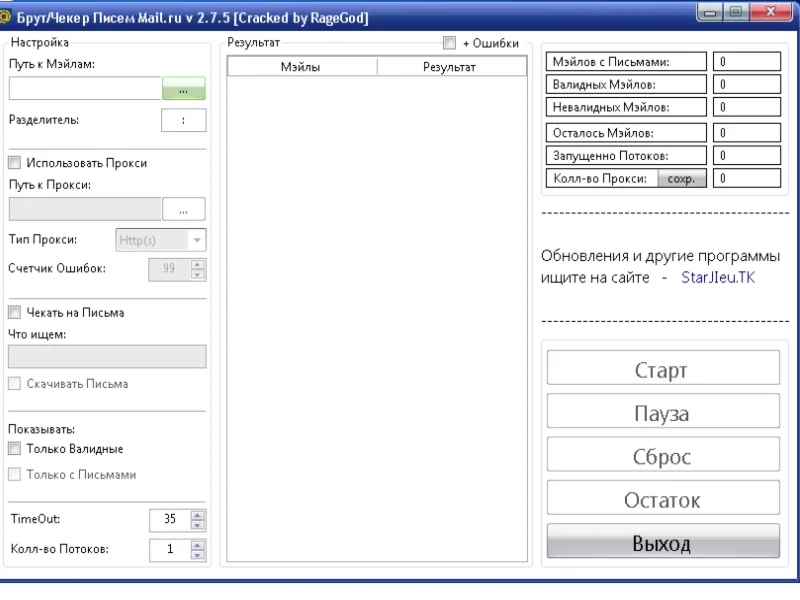Click the Что ищем text field
The height and width of the screenshot is (600, 800).
pyautogui.click(x=107, y=357)
